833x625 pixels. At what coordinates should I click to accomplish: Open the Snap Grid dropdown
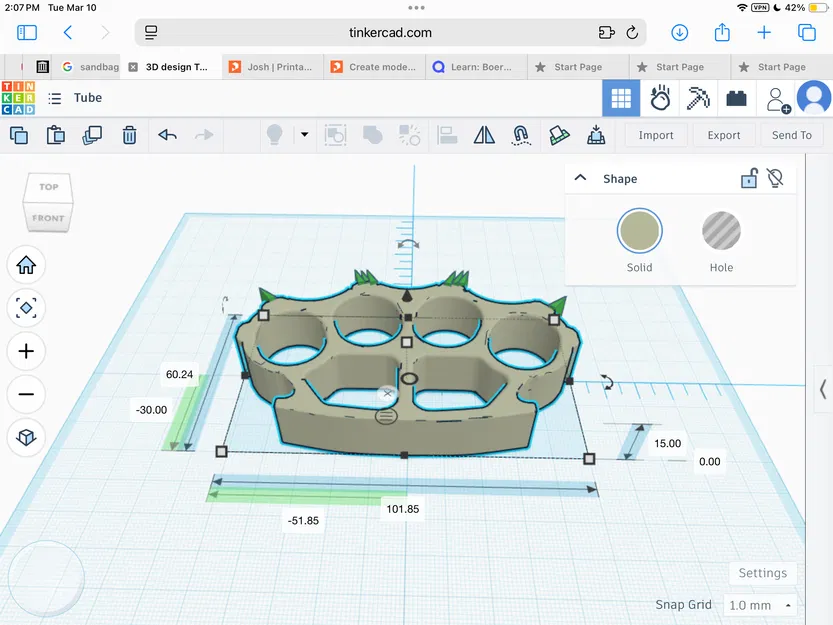point(758,605)
